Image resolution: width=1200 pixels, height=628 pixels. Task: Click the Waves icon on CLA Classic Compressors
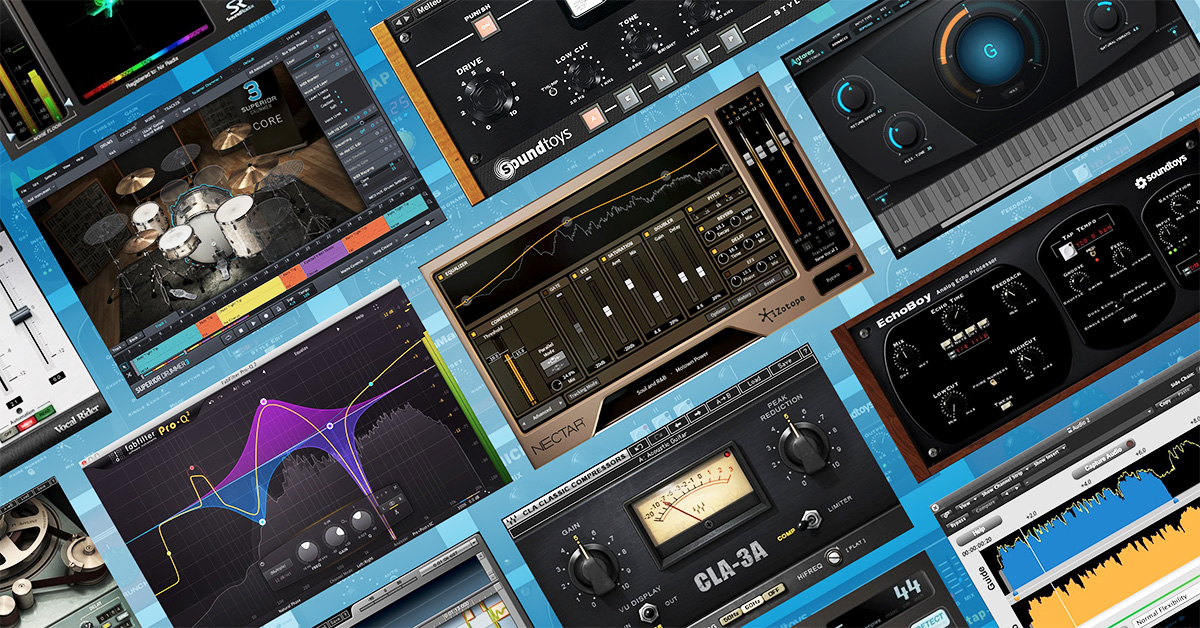512,520
